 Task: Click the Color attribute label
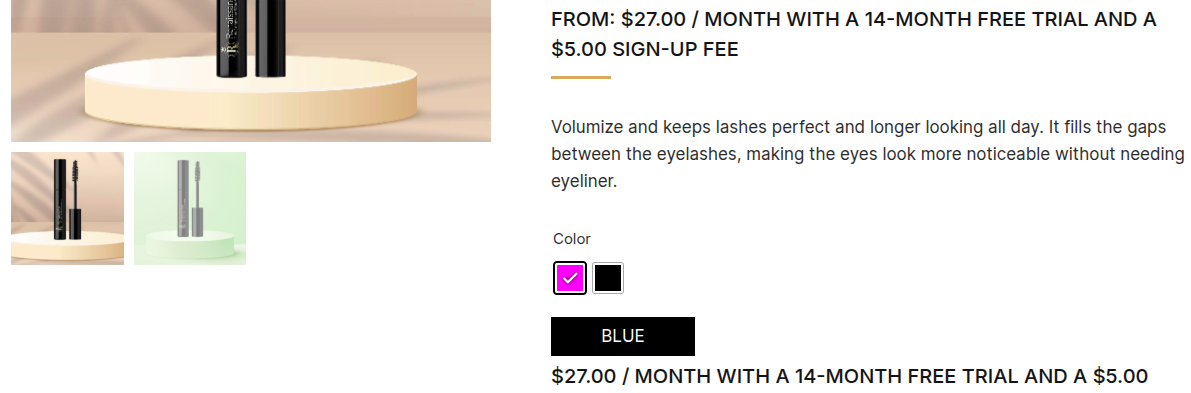572,239
